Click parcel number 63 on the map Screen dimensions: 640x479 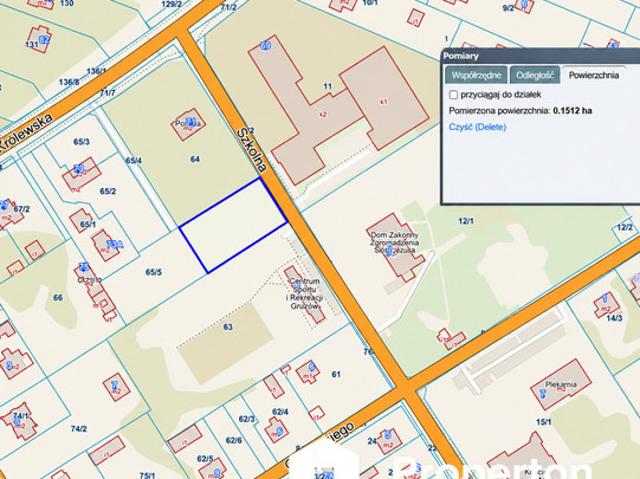(x=228, y=327)
